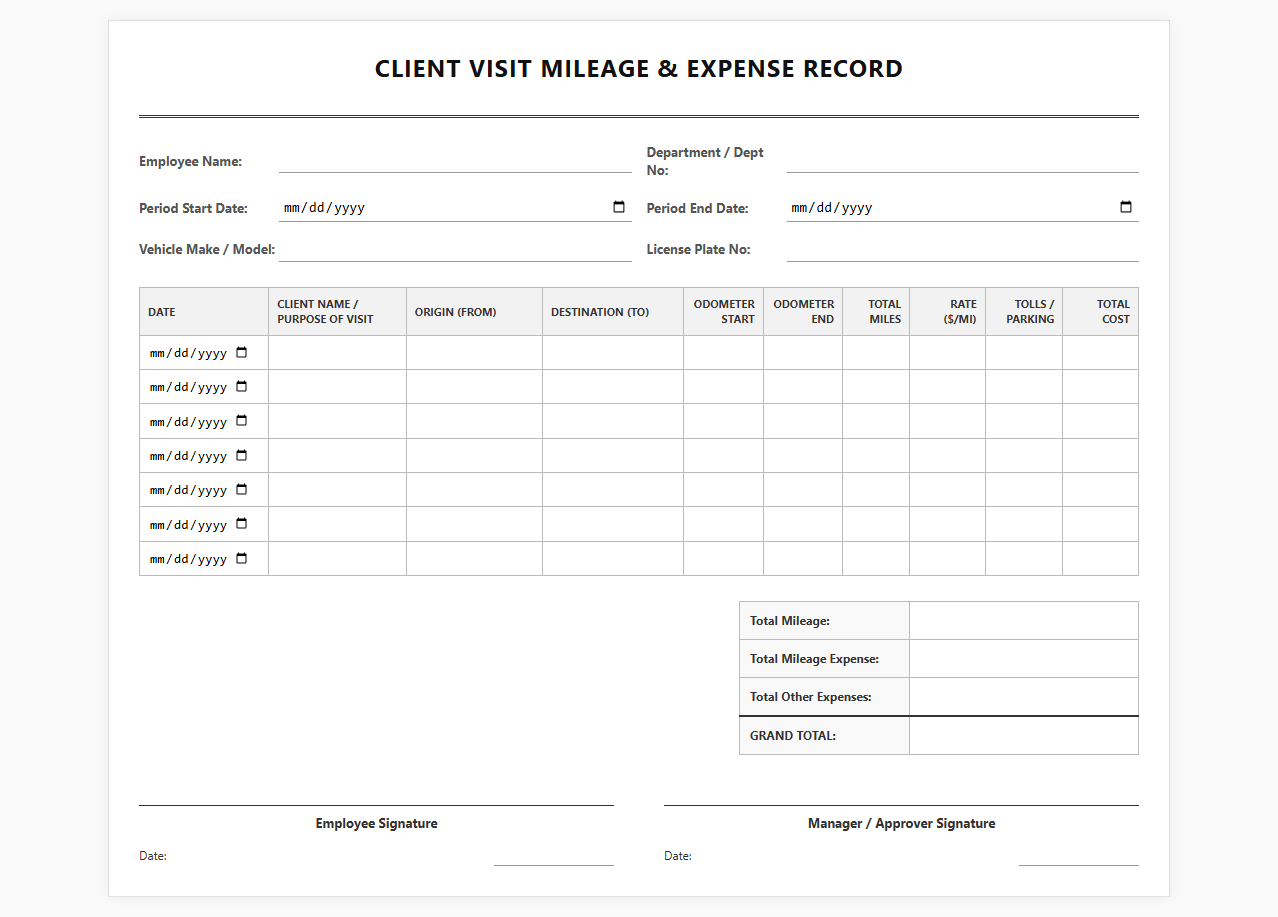Click the Manager / Approver Signature line

click(x=901, y=804)
